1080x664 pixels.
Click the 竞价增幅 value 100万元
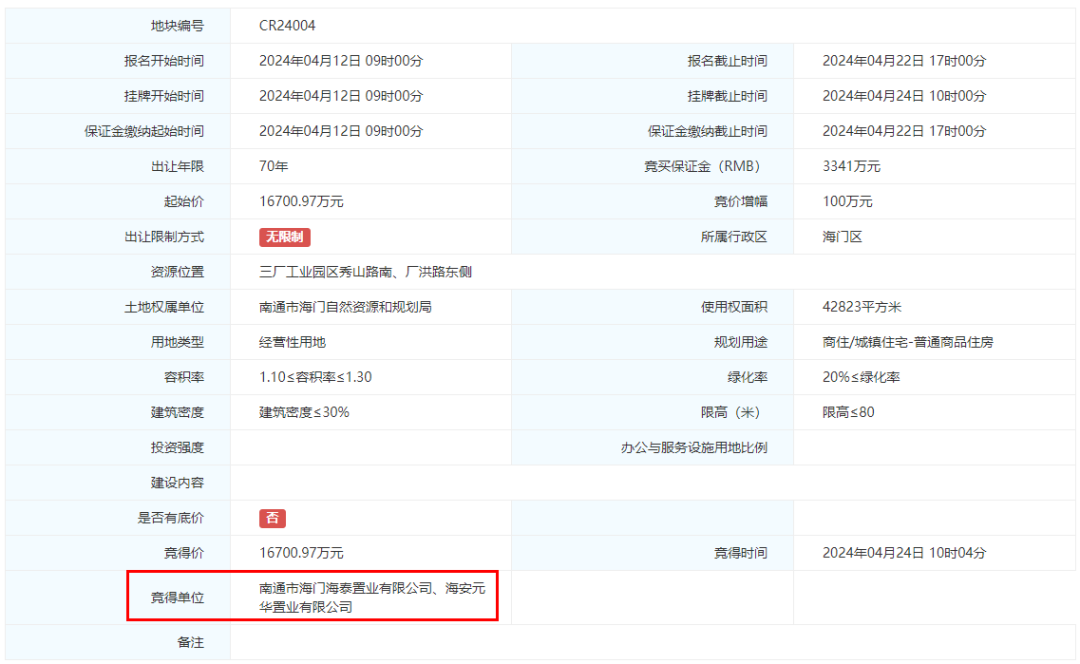(847, 201)
